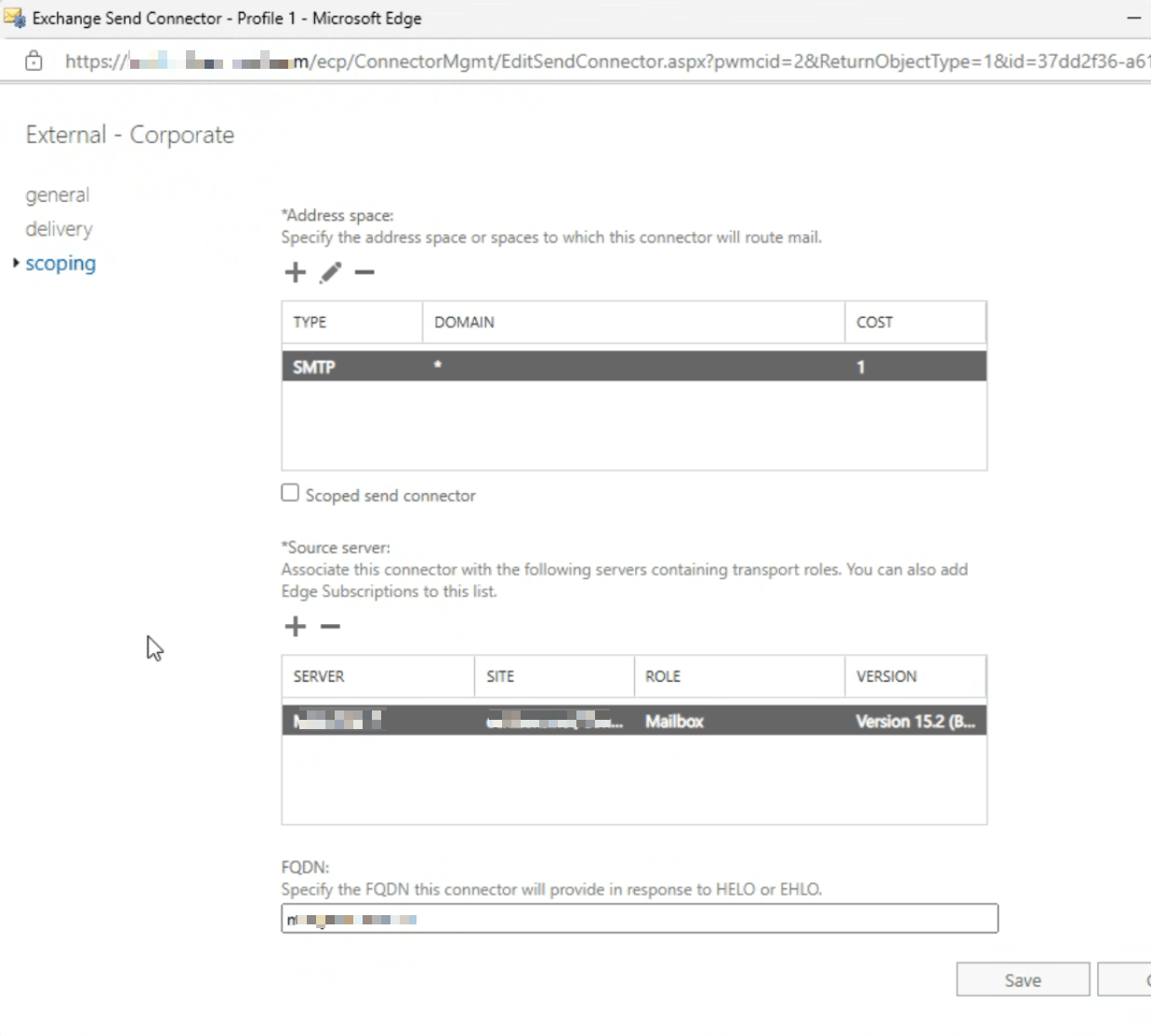Click the lock icon in the address bar
1151x1036 pixels.
click(33, 61)
